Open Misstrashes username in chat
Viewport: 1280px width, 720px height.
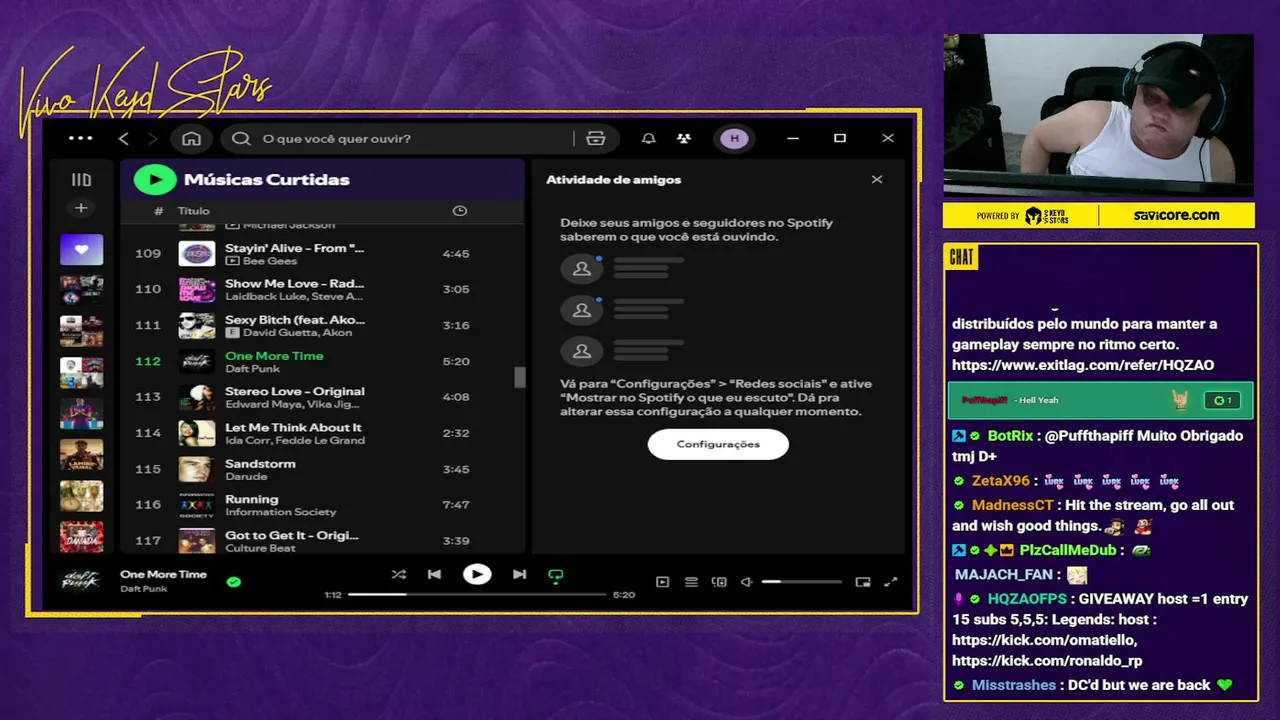pyautogui.click(x=1013, y=685)
